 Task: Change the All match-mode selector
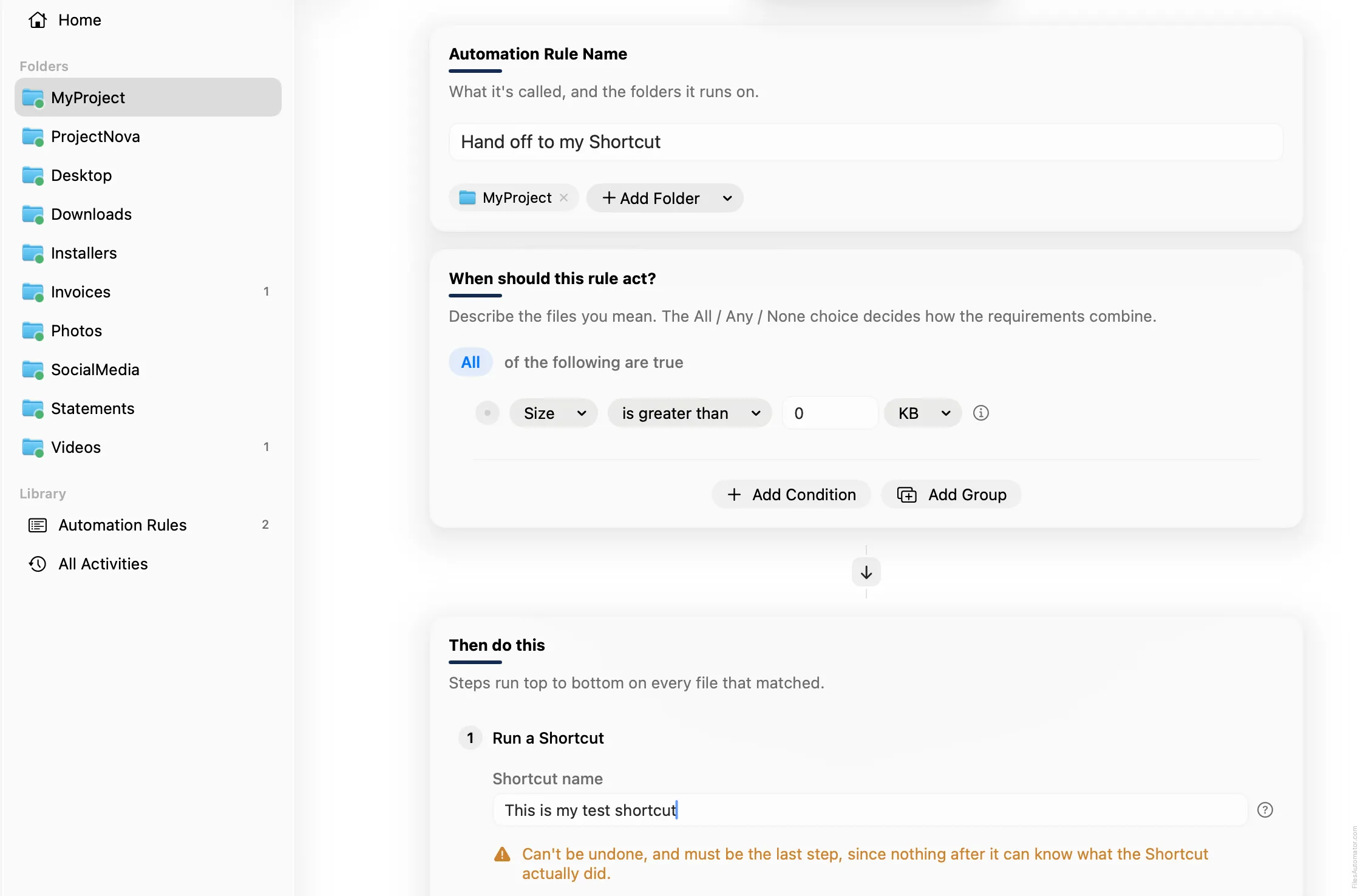[471, 362]
